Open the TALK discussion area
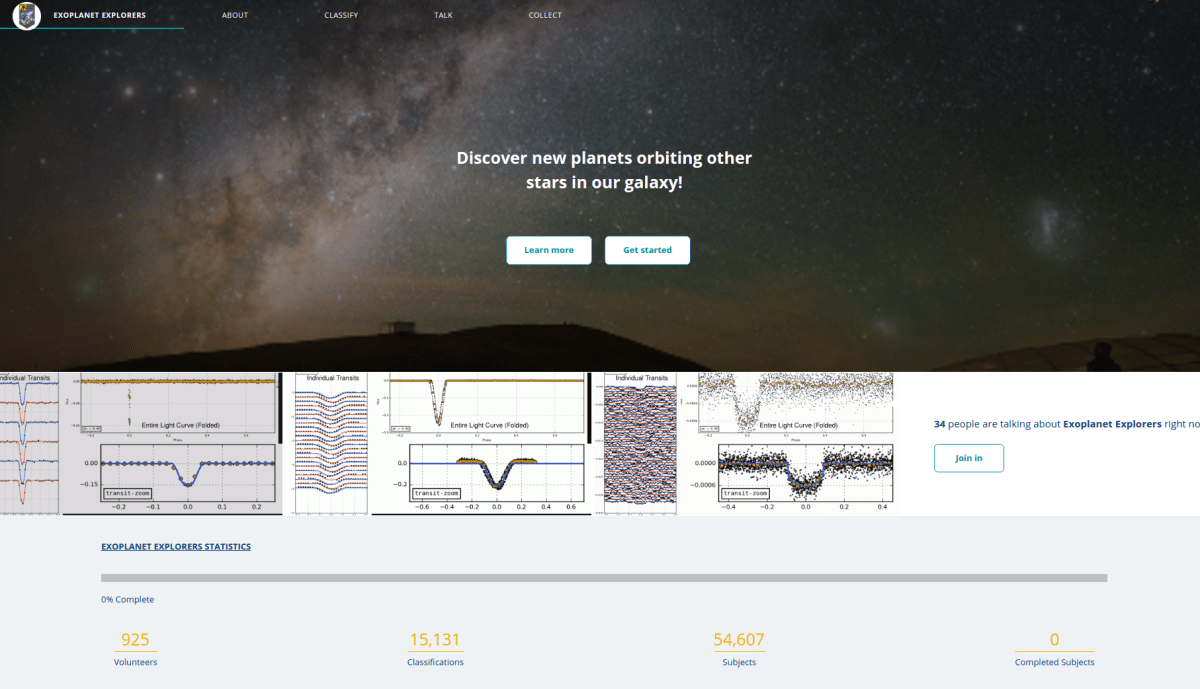Screen dimensions: 1200x689 [443, 15]
